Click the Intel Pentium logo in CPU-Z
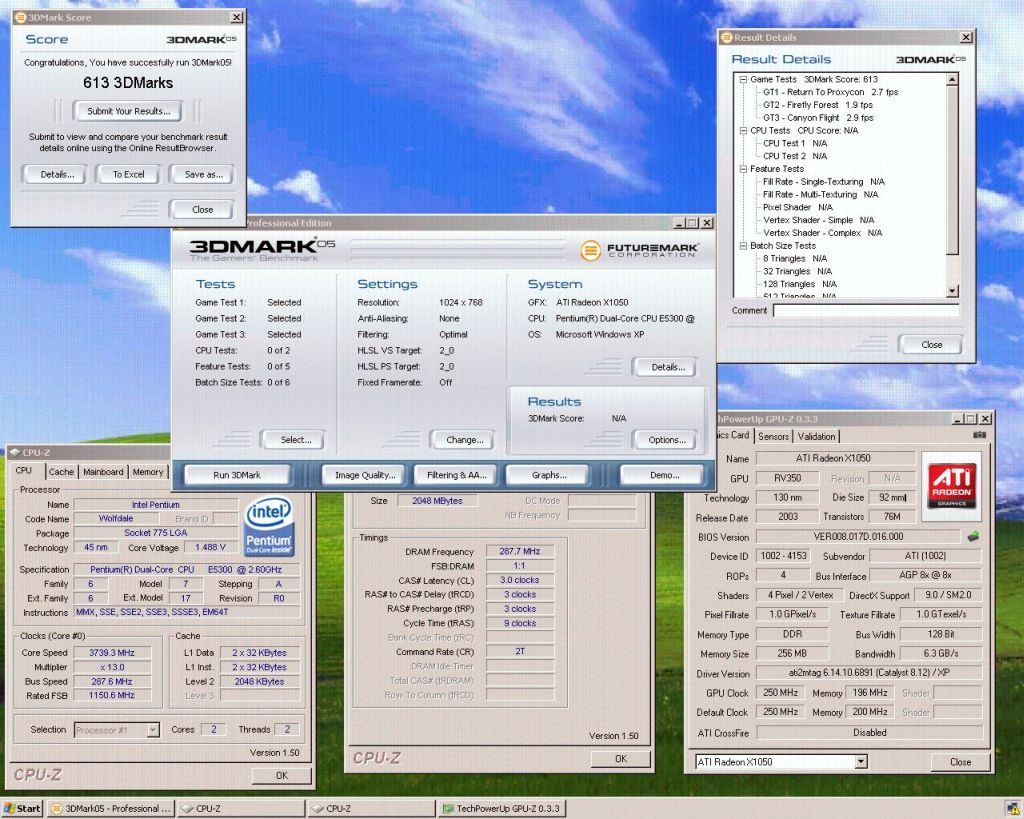1024x819 pixels. click(x=268, y=528)
